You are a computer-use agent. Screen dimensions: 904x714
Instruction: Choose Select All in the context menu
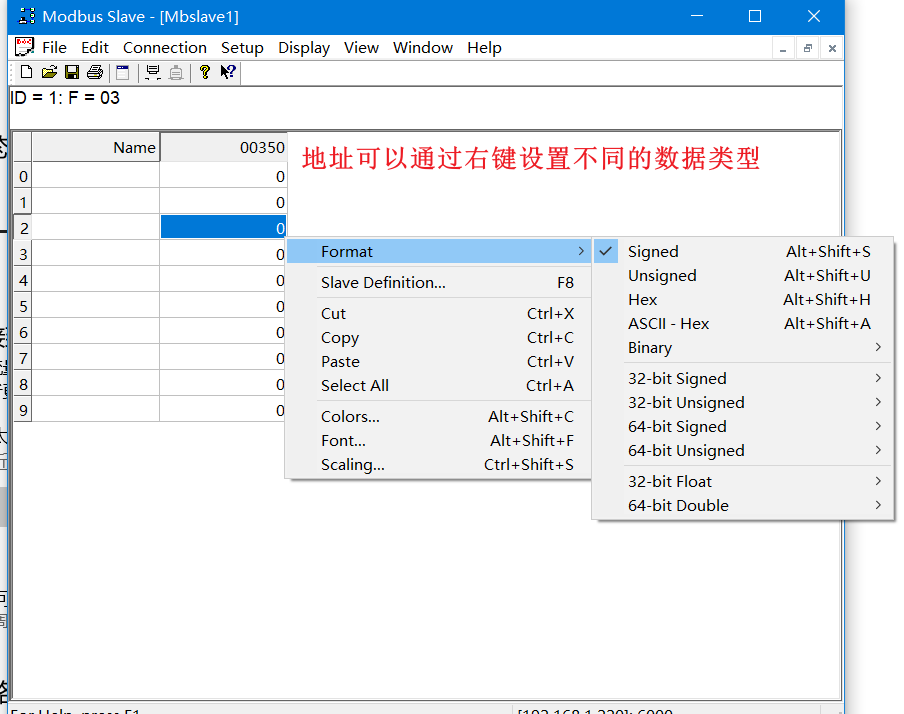tap(439, 385)
